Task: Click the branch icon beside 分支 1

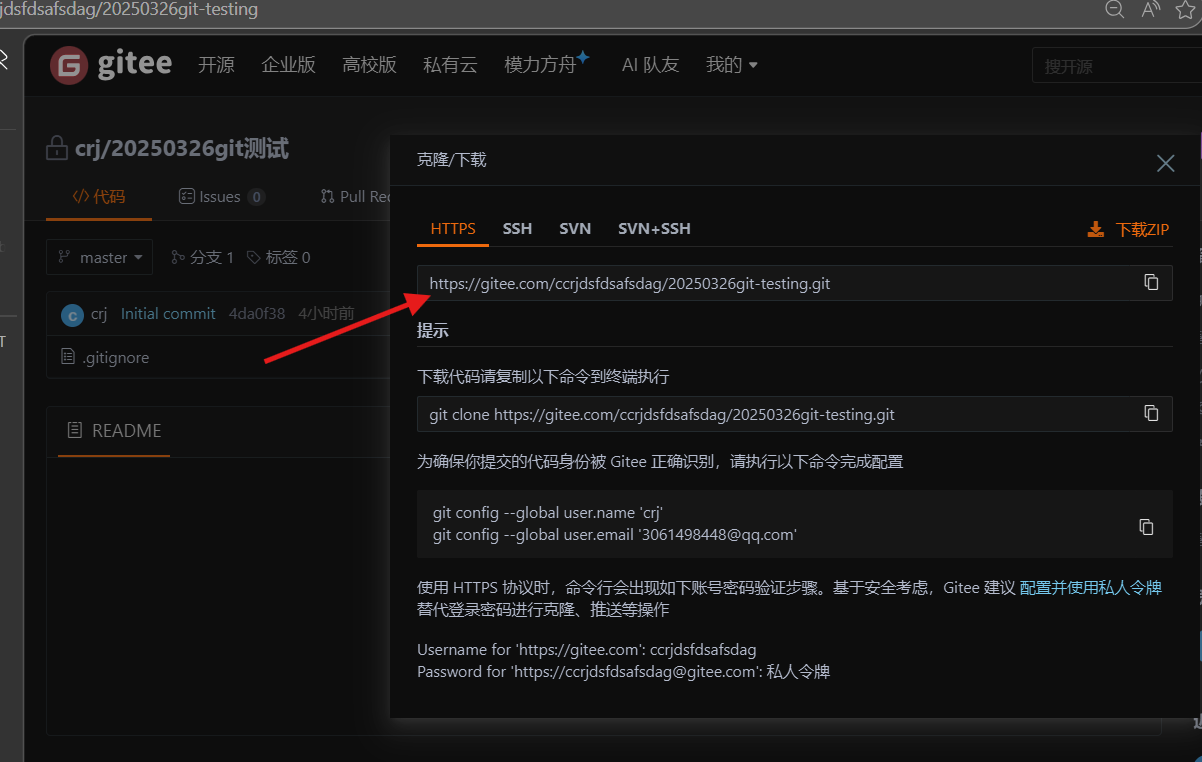Action: (178, 257)
